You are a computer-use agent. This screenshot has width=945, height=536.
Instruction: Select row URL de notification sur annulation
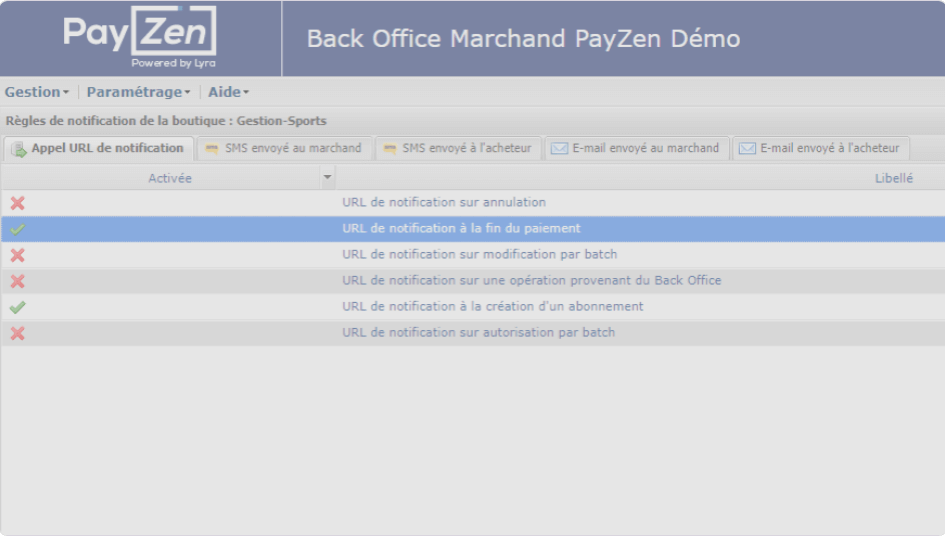tap(443, 203)
